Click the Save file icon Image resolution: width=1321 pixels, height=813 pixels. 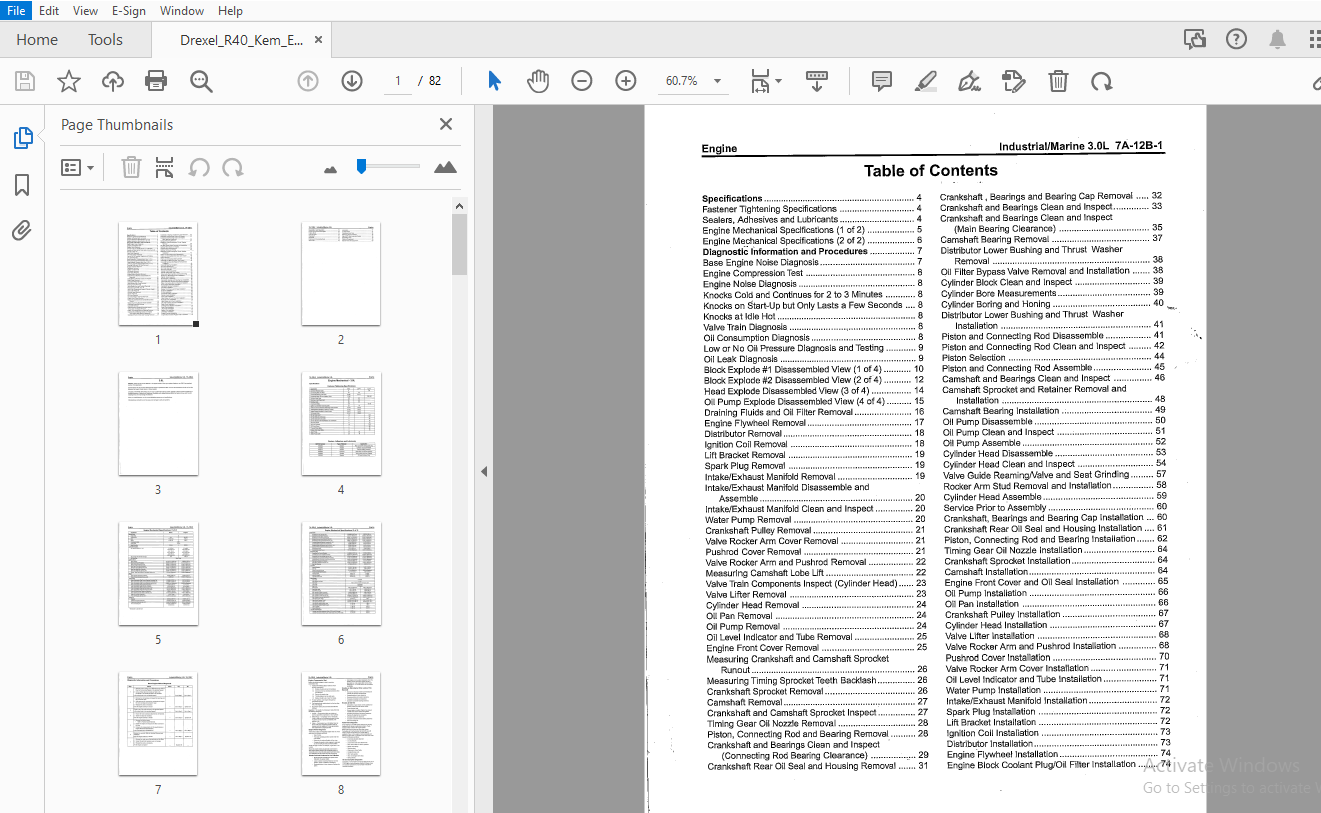[24, 81]
